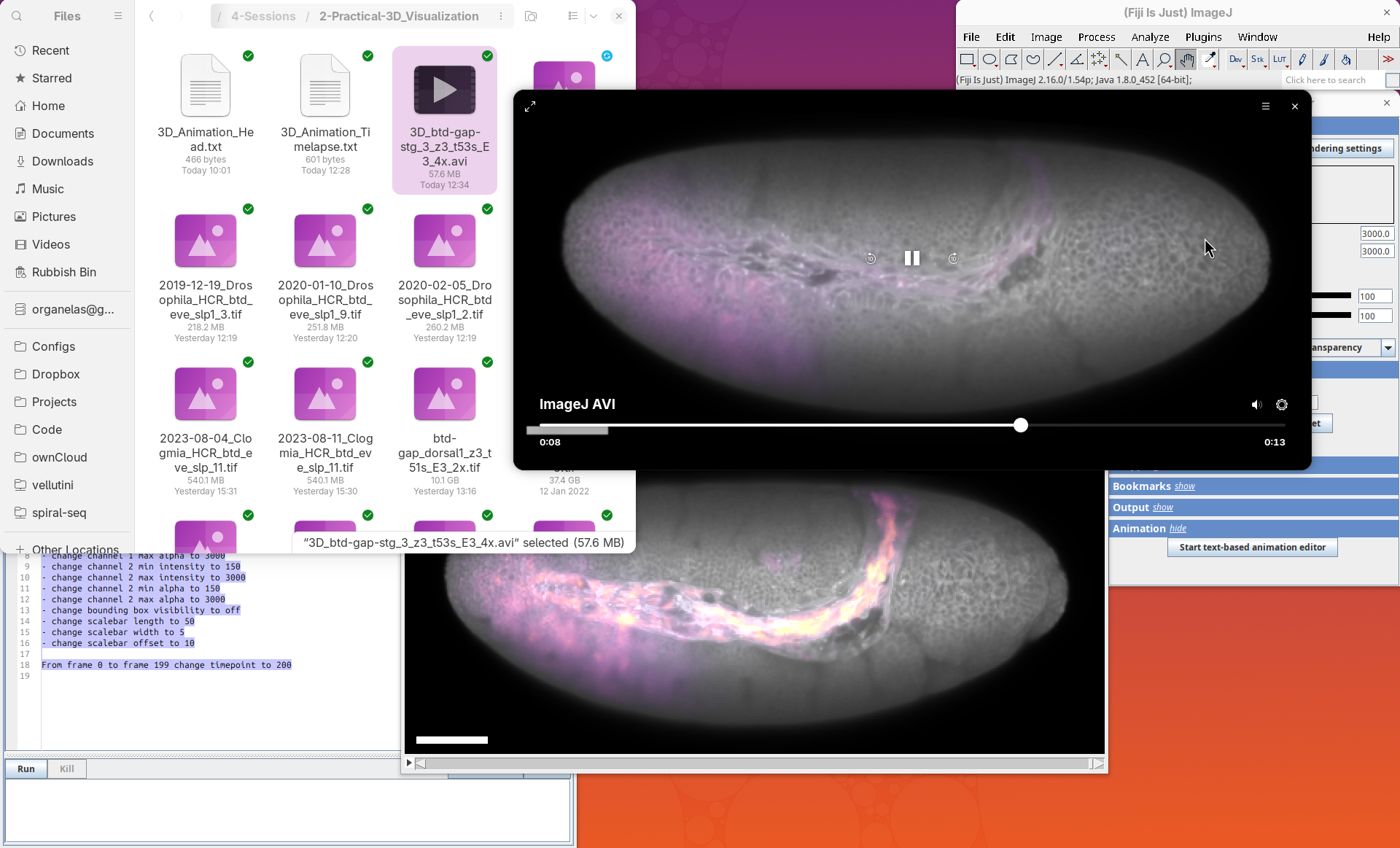Expand the Bookmarks section via show
Screen dimensions: 1400x848
(1184, 486)
